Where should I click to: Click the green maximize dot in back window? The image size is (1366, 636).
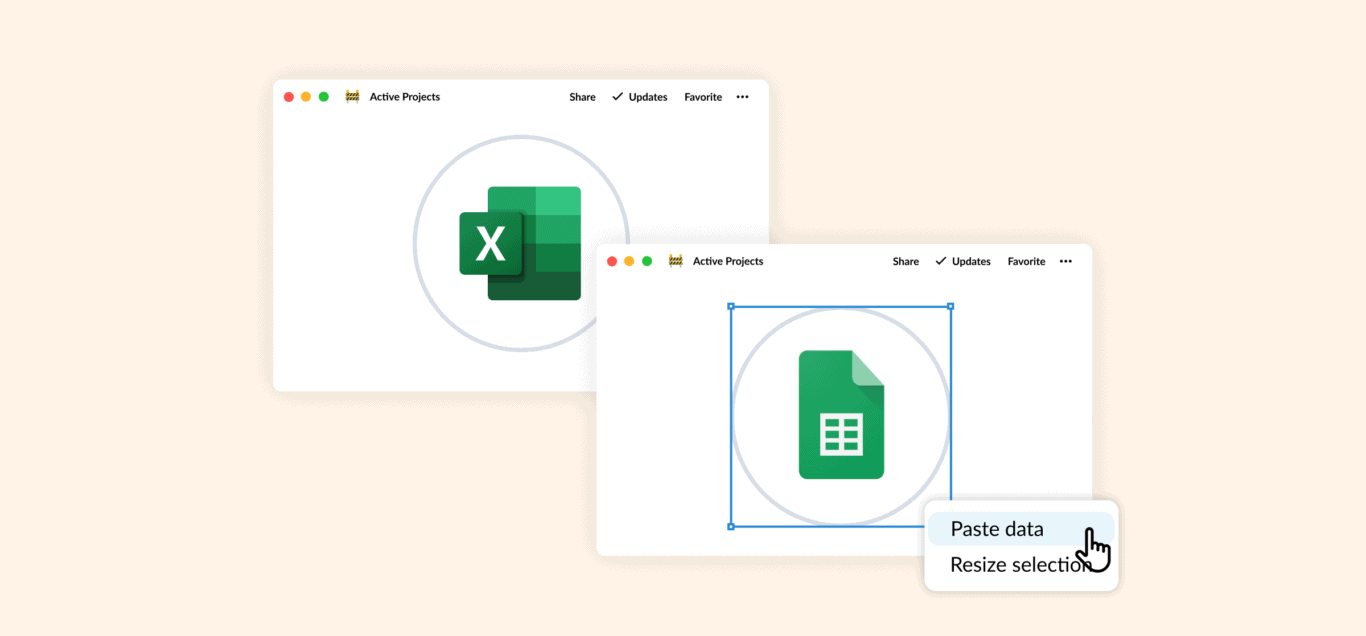[x=323, y=97]
